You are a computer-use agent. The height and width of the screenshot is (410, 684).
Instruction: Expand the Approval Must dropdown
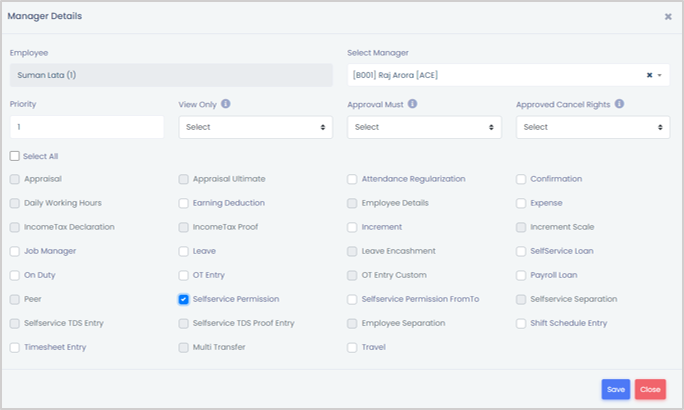424,127
